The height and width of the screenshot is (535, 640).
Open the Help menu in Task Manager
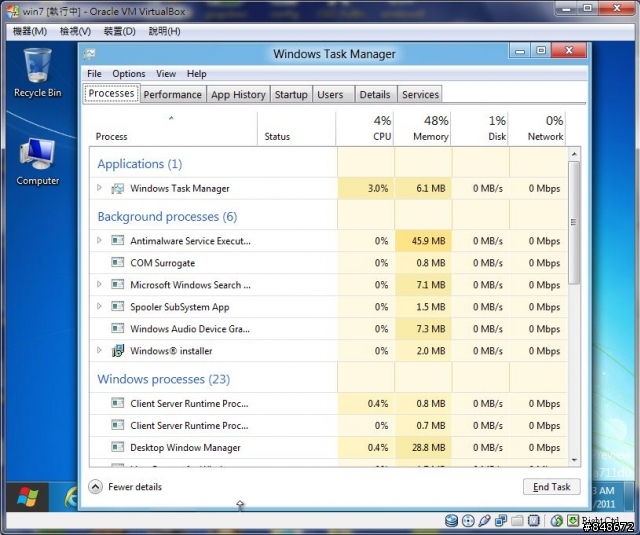click(197, 74)
